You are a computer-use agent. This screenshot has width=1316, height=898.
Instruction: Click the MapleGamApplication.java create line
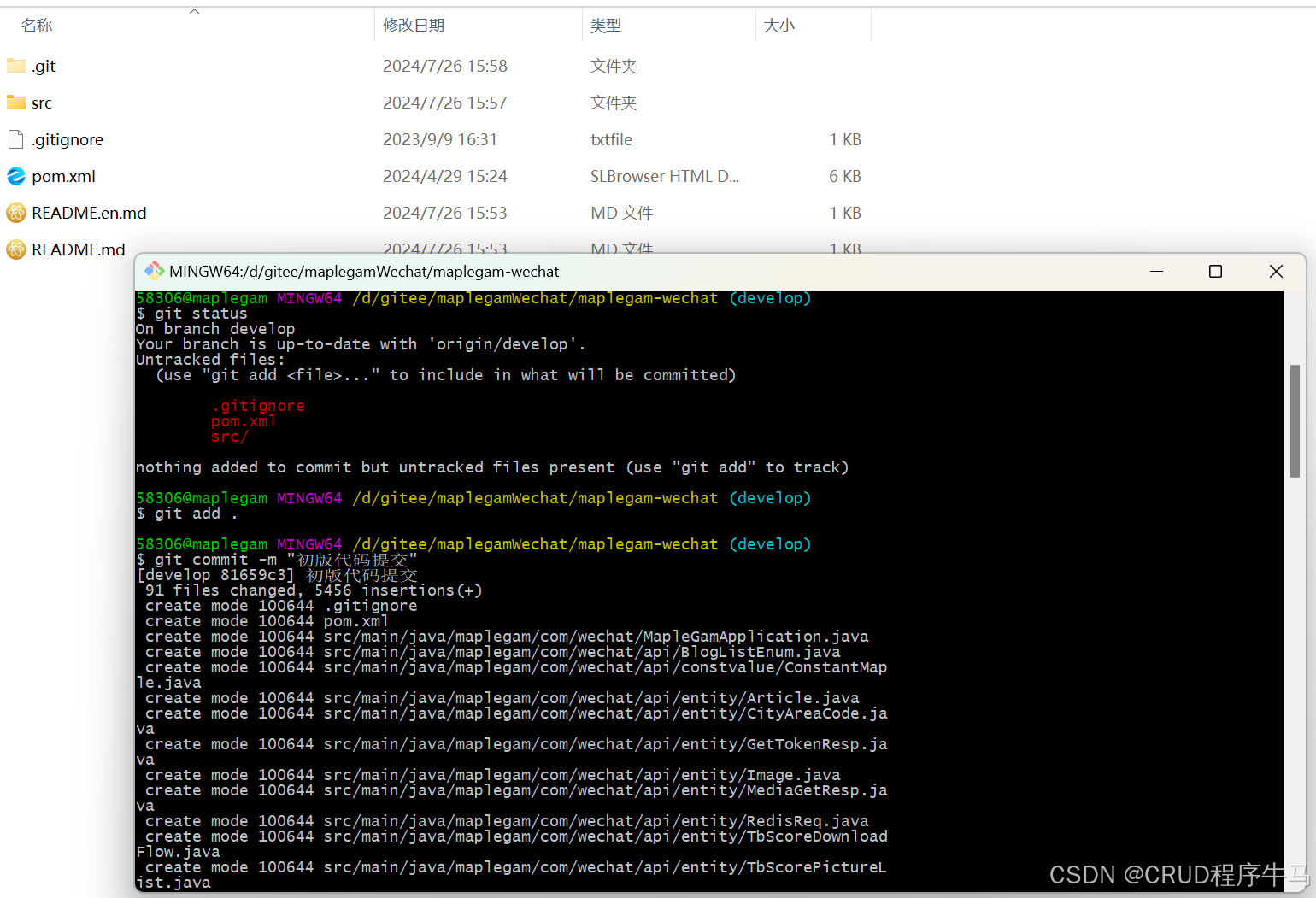507,637
